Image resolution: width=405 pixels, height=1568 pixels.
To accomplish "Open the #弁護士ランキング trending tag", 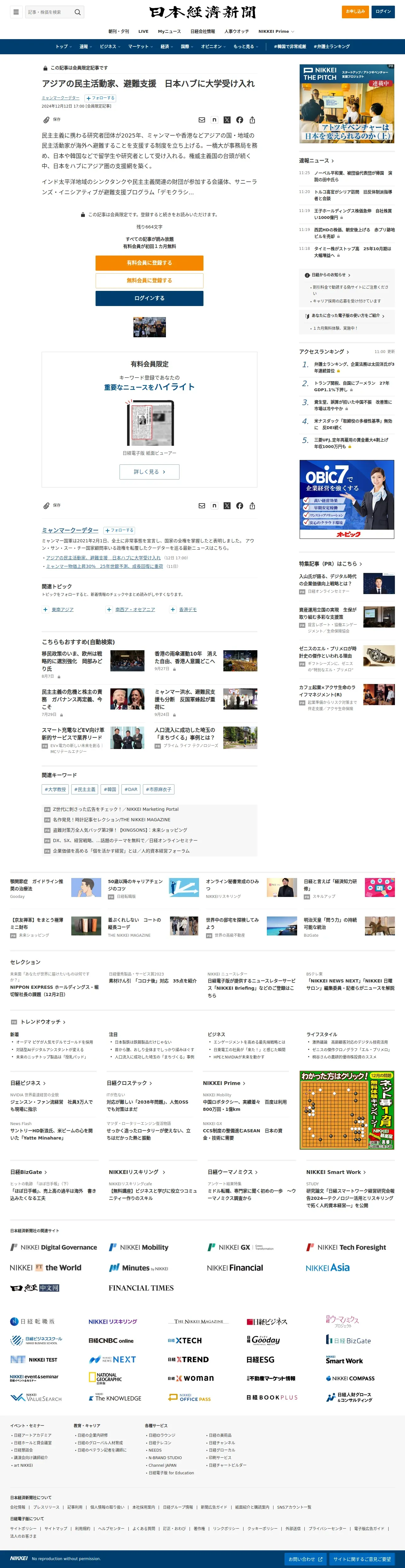I will click(x=332, y=47).
